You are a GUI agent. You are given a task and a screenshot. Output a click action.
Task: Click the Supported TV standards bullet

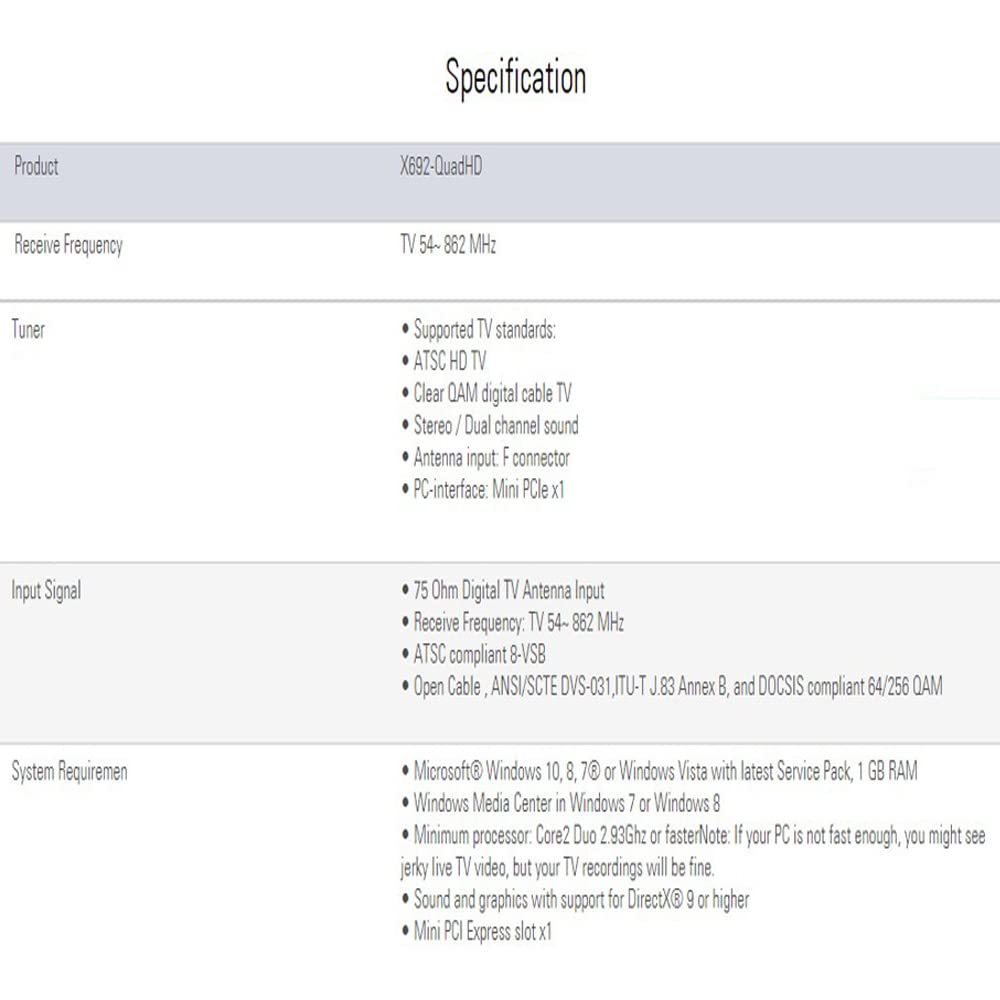pyautogui.click(x=484, y=330)
